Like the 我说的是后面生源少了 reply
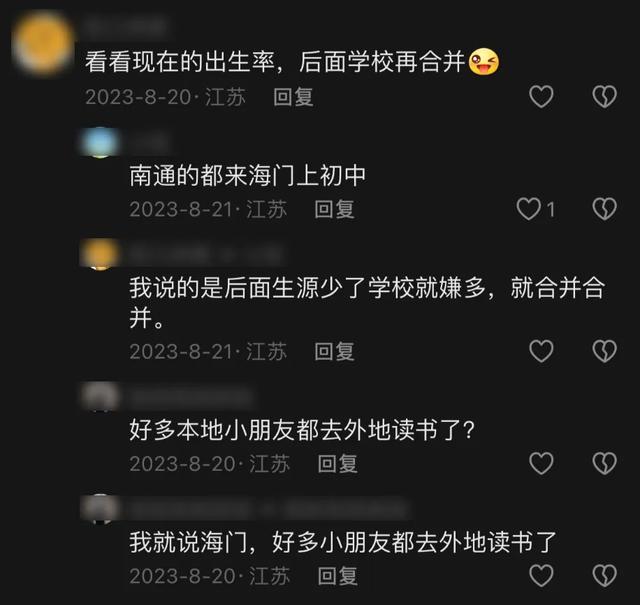 click(541, 351)
